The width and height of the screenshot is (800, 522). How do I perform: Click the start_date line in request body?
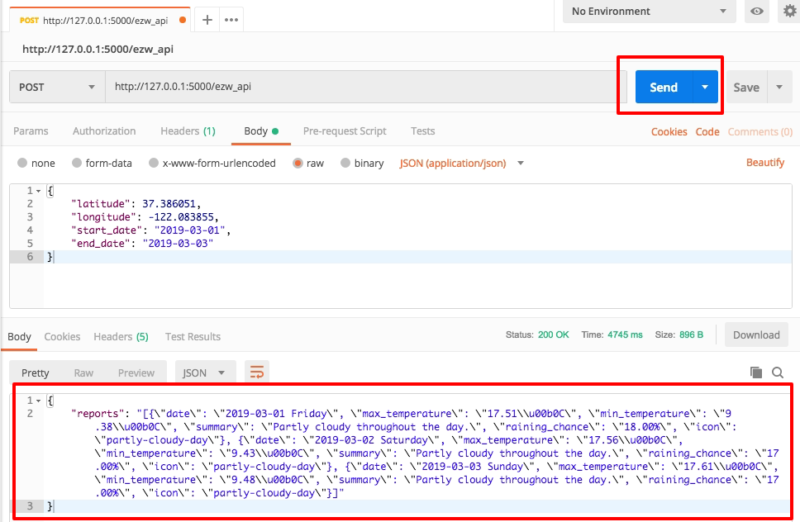[x=151, y=230]
